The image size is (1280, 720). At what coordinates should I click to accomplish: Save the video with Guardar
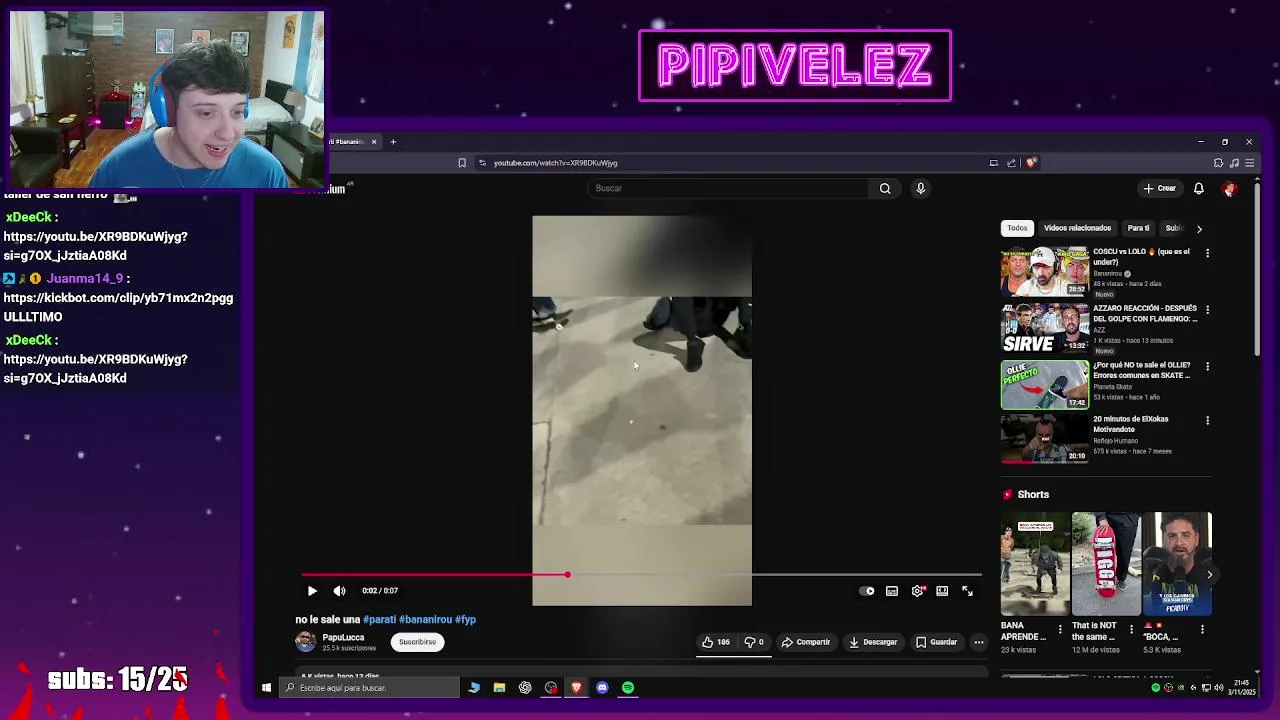(937, 642)
